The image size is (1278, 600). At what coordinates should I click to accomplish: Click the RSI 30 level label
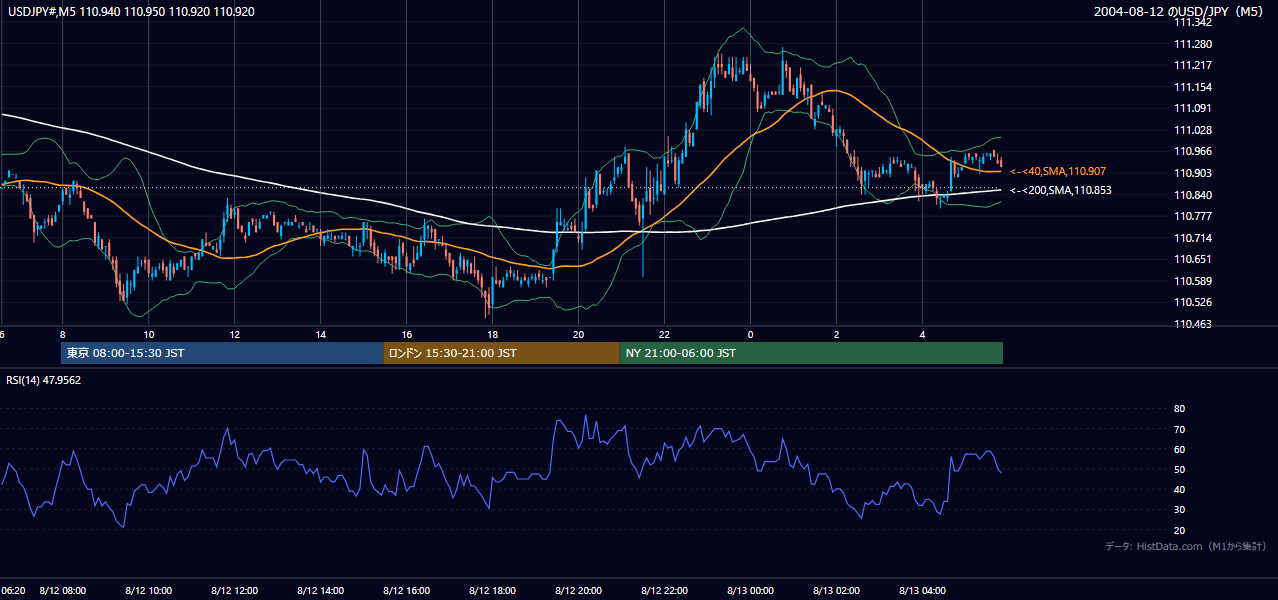(1179, 510)
